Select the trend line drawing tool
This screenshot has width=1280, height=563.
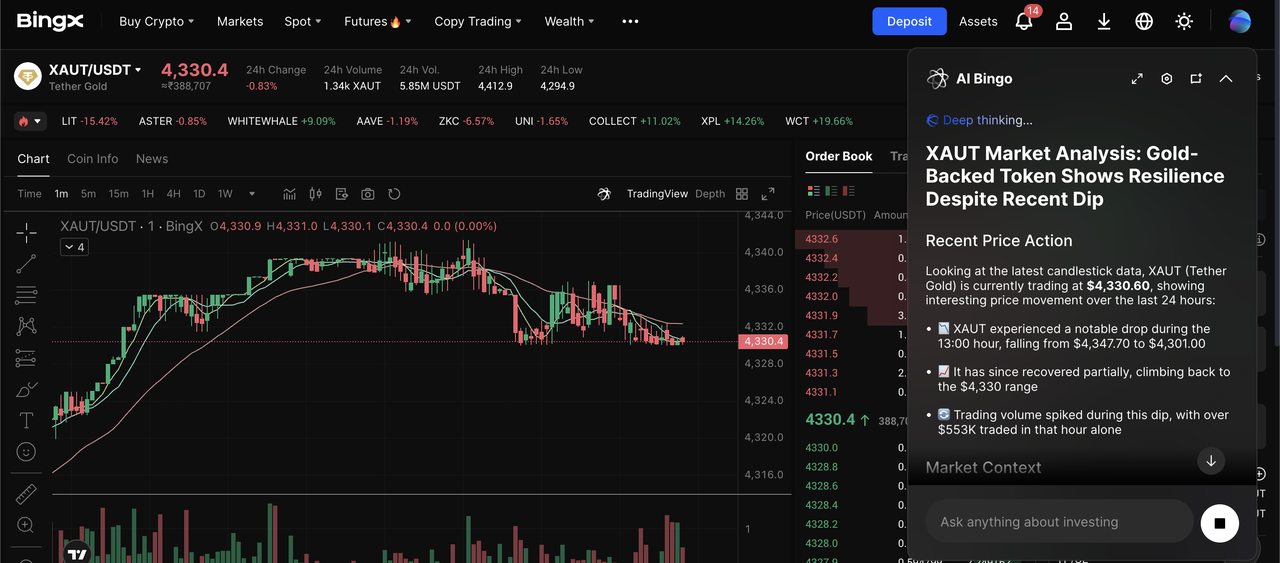click(26, 264)
